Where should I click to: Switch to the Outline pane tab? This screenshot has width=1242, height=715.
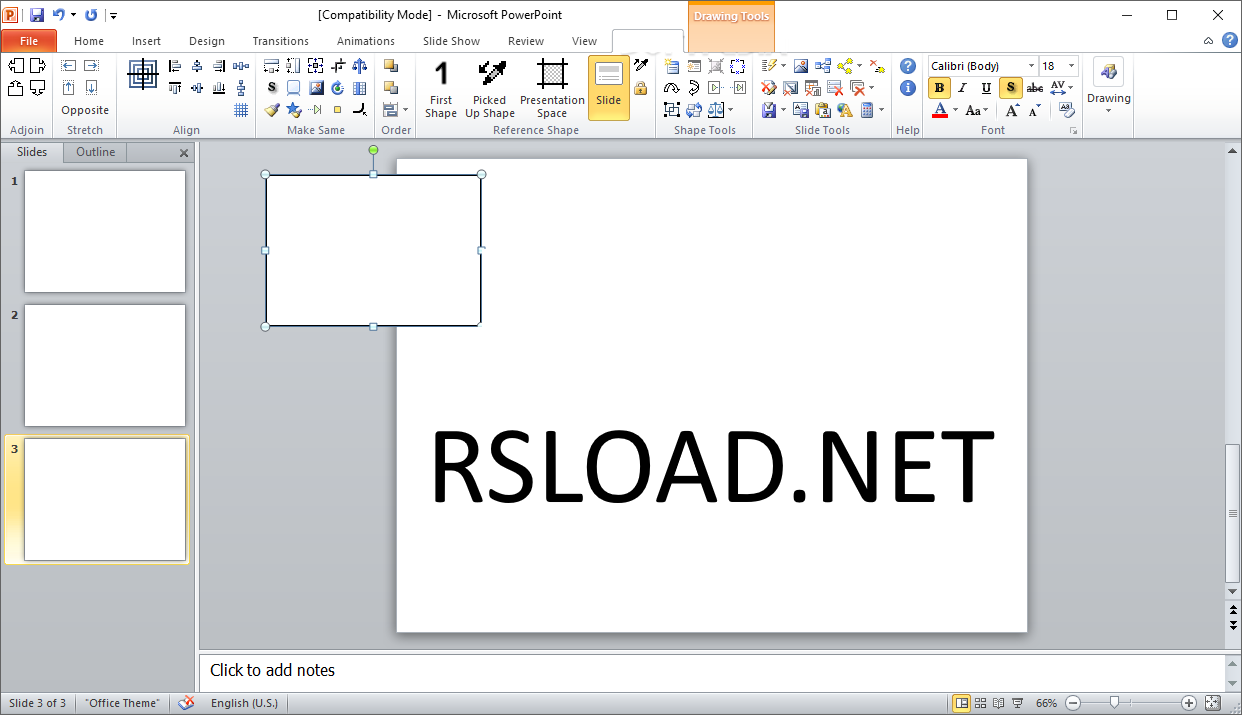(96, 152)
